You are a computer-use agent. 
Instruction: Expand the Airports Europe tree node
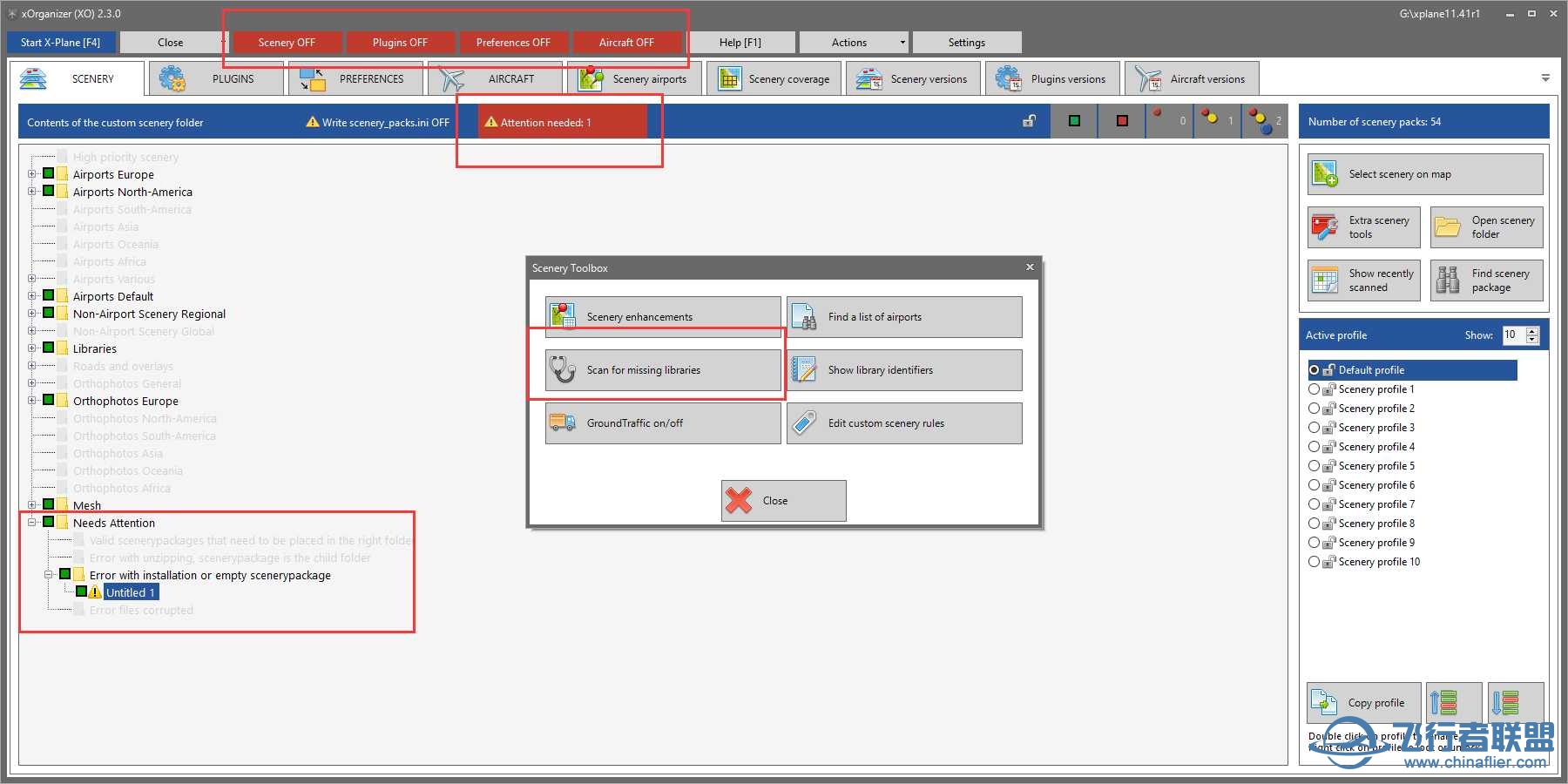click(32, 174)
